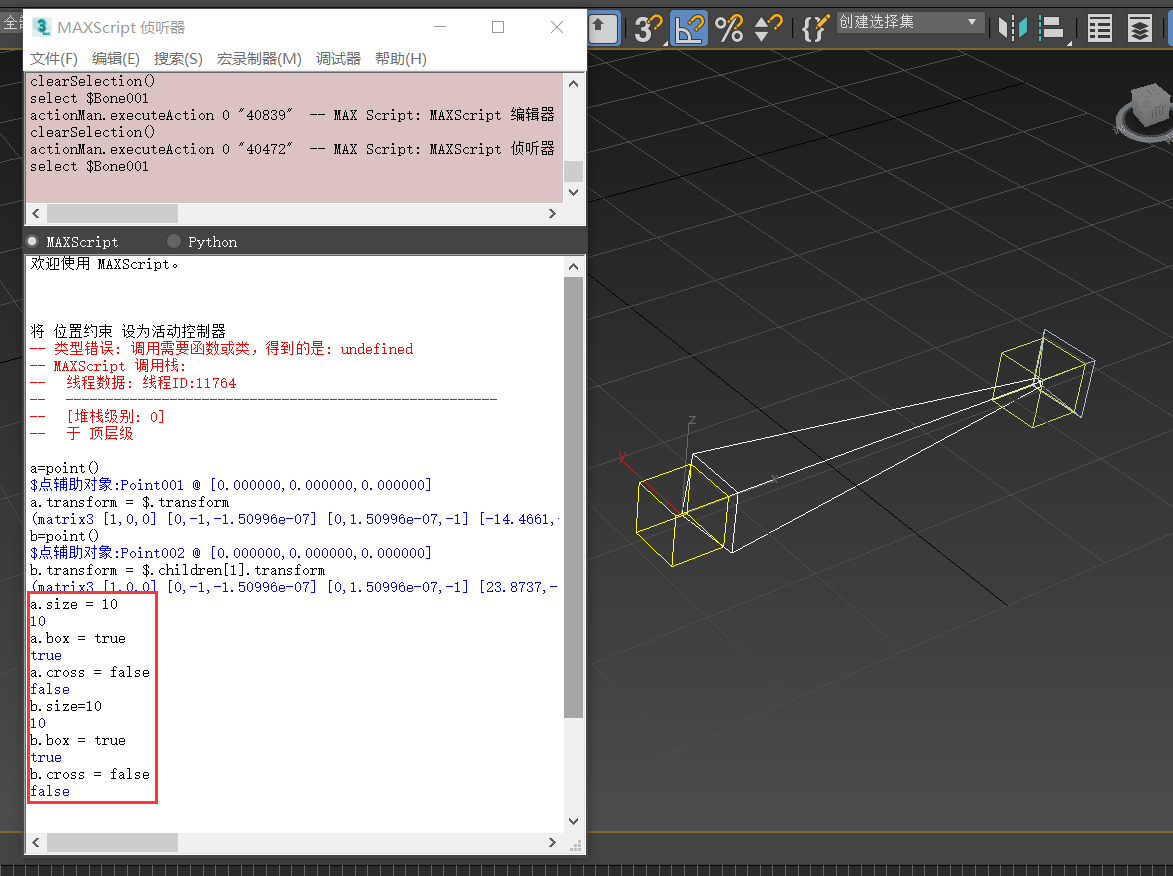Click listener output scroll down arrow
This screenshot has width=1173, height=876.
[573, 821]
